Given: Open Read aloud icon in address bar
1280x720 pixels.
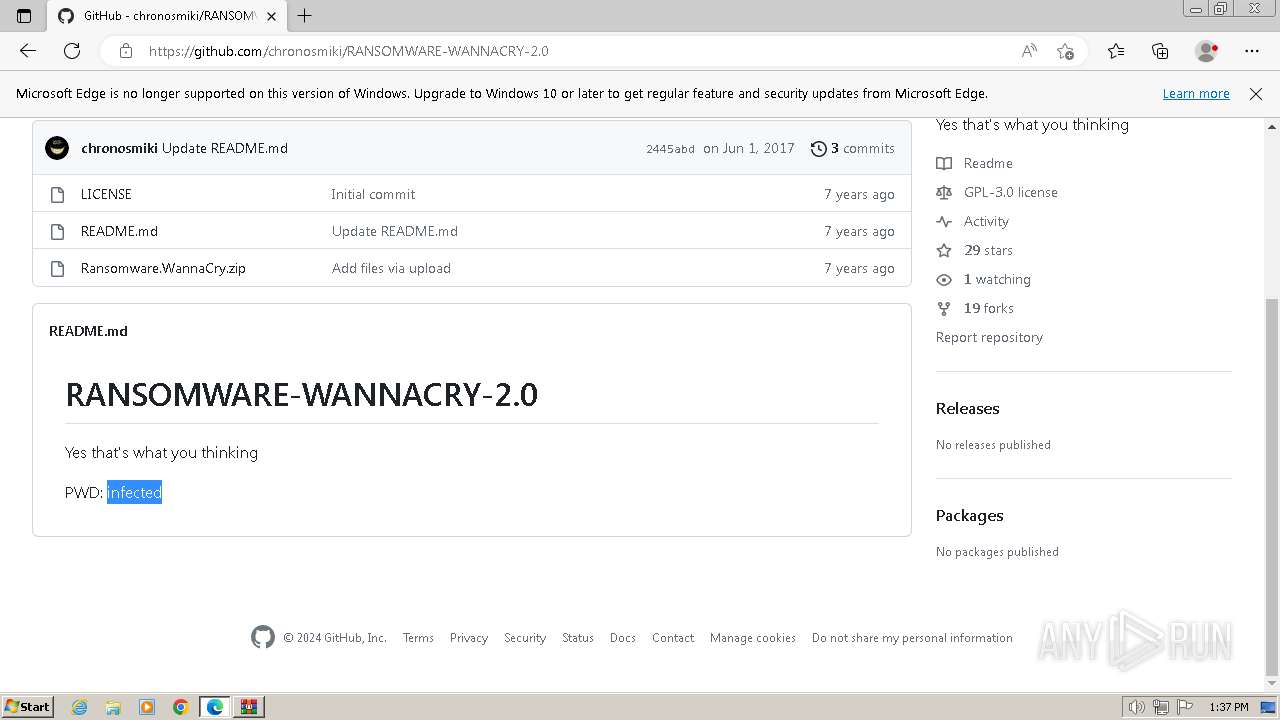Looking at the screenshot, I should pos(1029,51).
